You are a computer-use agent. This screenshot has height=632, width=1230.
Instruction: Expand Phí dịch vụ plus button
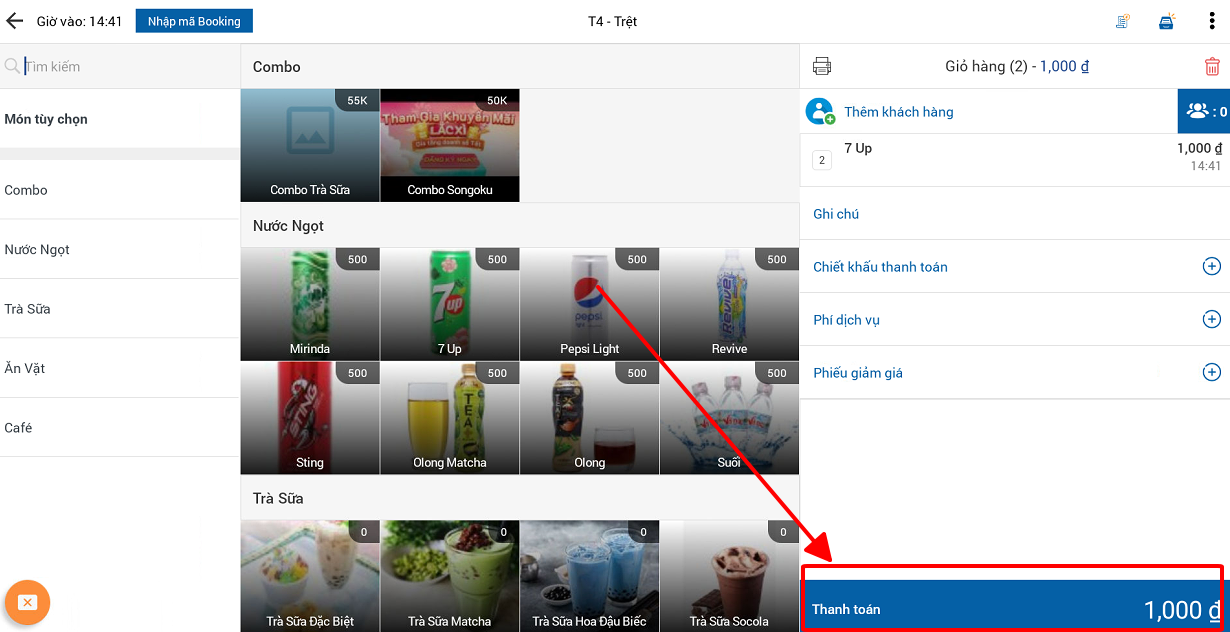1211,319
